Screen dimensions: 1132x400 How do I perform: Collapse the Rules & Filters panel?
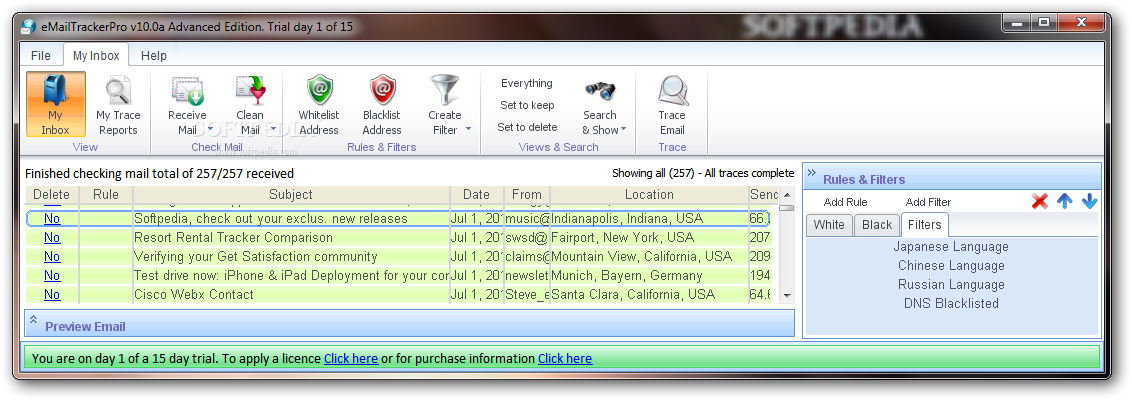(x=811, y=173)
